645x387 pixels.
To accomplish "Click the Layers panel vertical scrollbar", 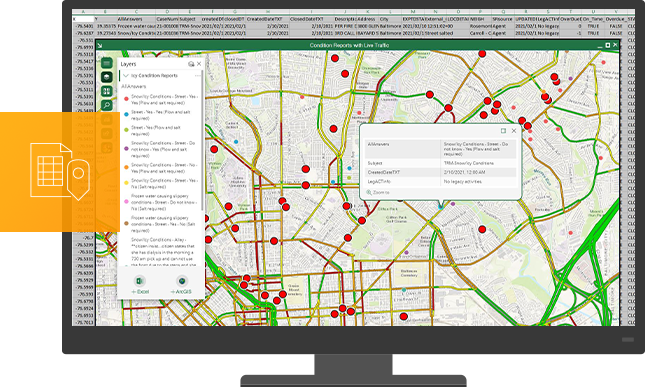I will pyautogui.click(x=202, y=140).
